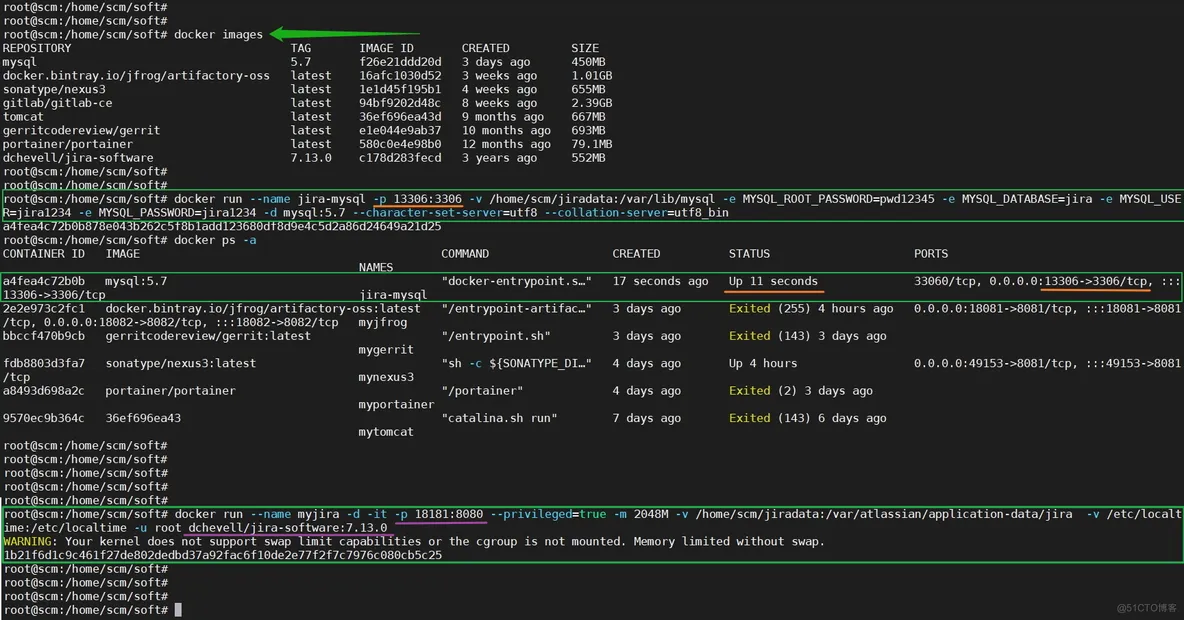Select '3 years ago' created value
The width and height of the screenshot is (1184, 620).
pyautogui.click(x=499, y=158)
